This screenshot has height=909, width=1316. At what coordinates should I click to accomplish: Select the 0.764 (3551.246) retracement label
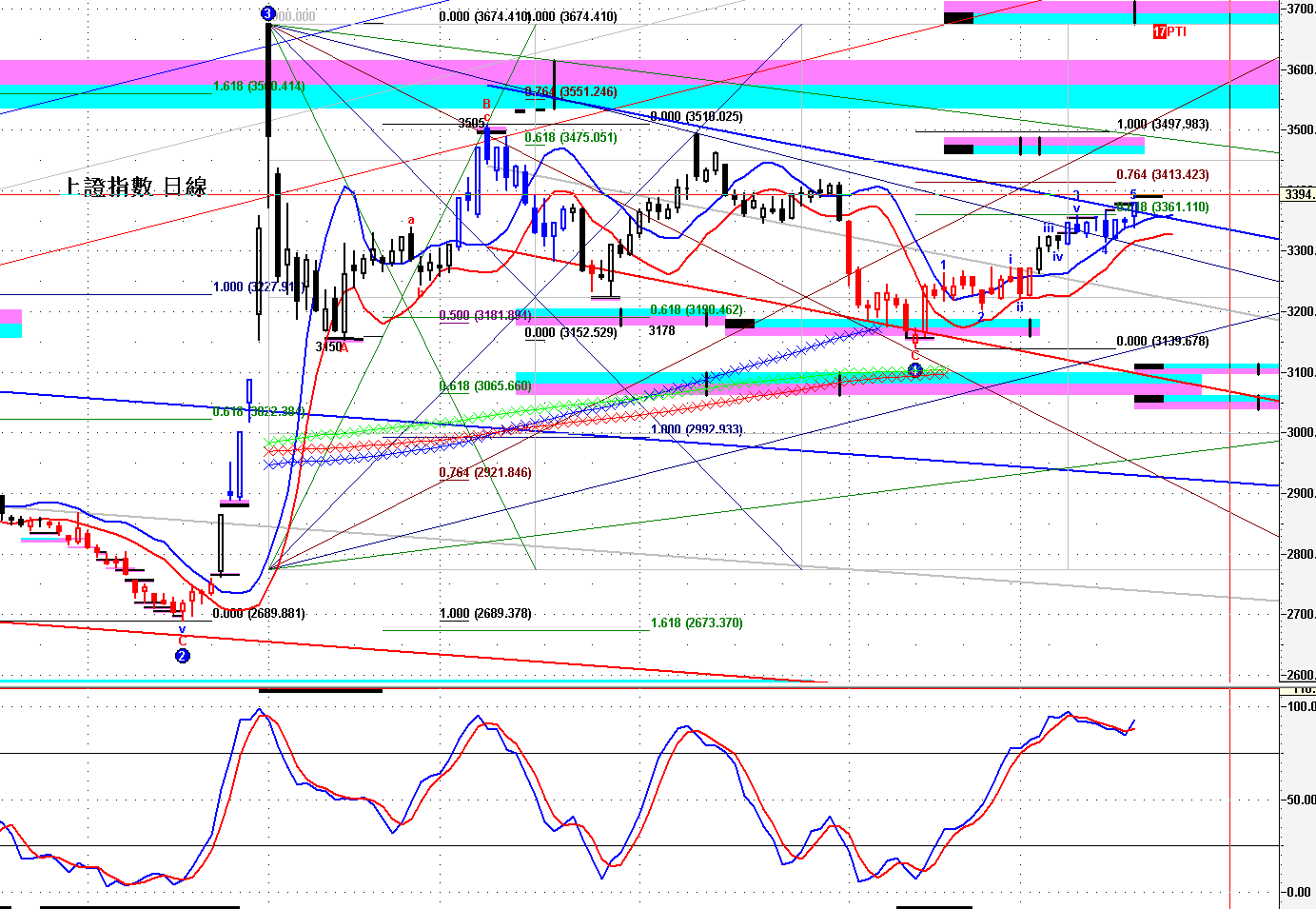click(571, 91)
